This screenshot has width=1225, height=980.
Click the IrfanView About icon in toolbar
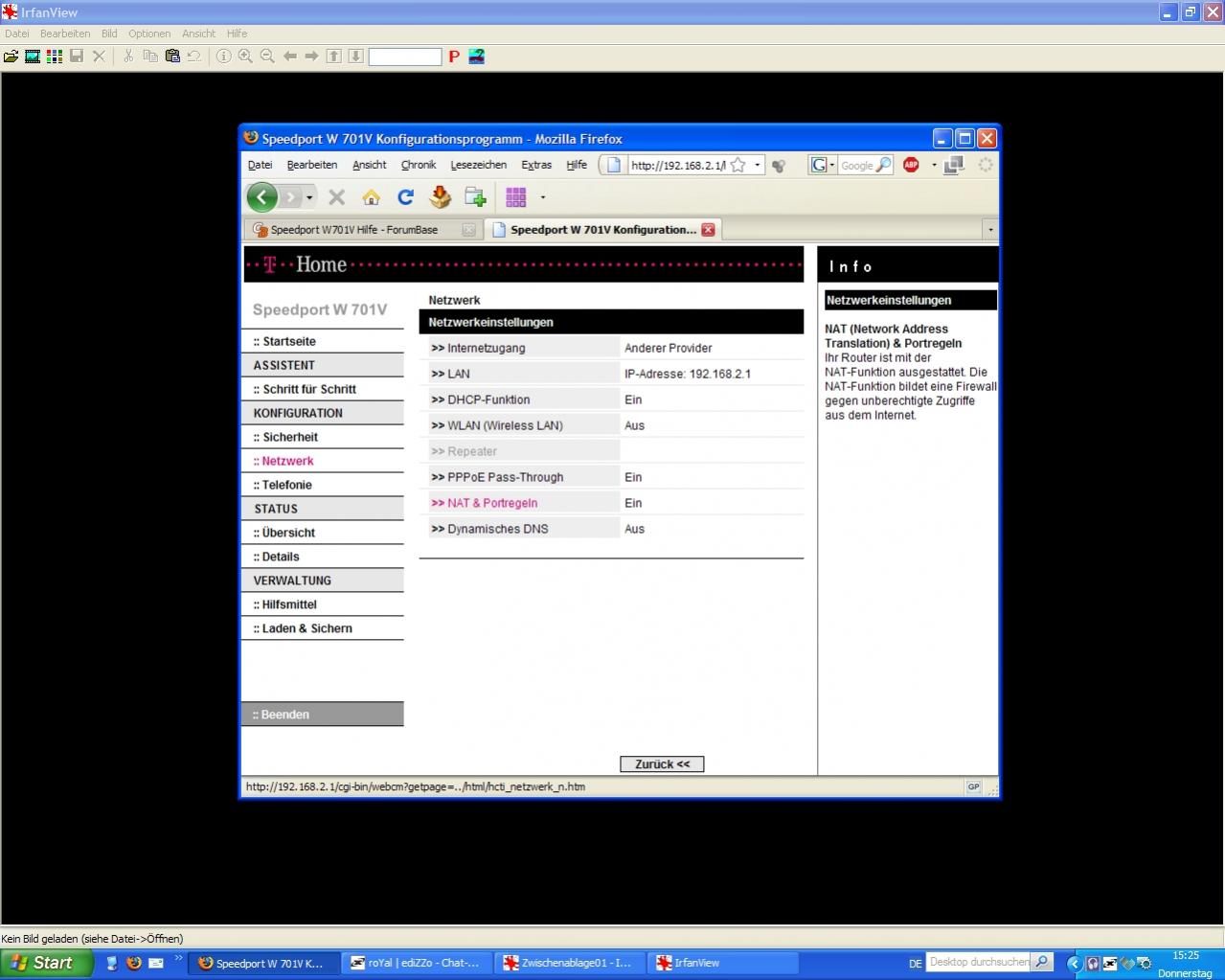(476, 57)
